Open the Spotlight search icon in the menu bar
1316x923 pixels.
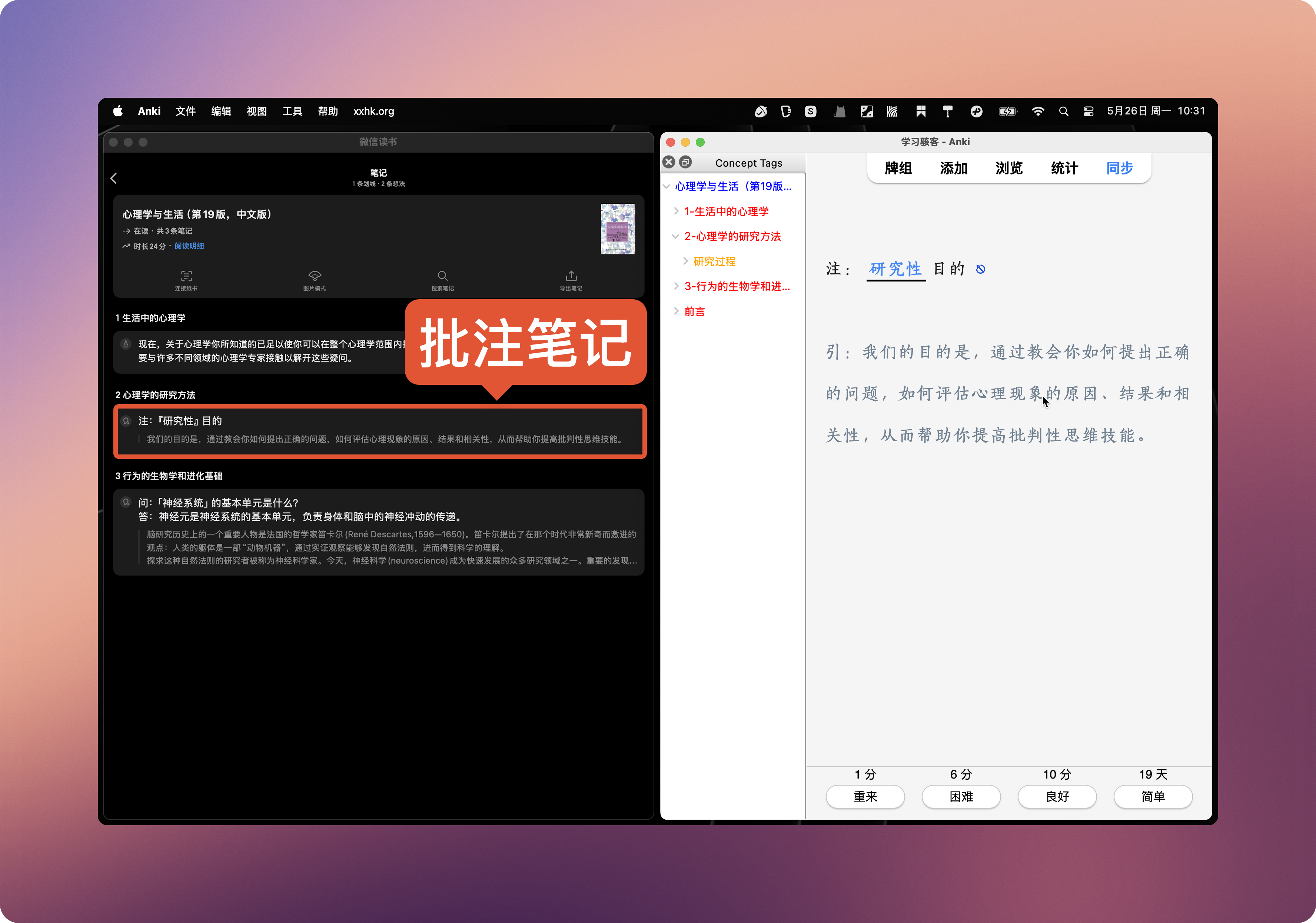pos(1063,111)
